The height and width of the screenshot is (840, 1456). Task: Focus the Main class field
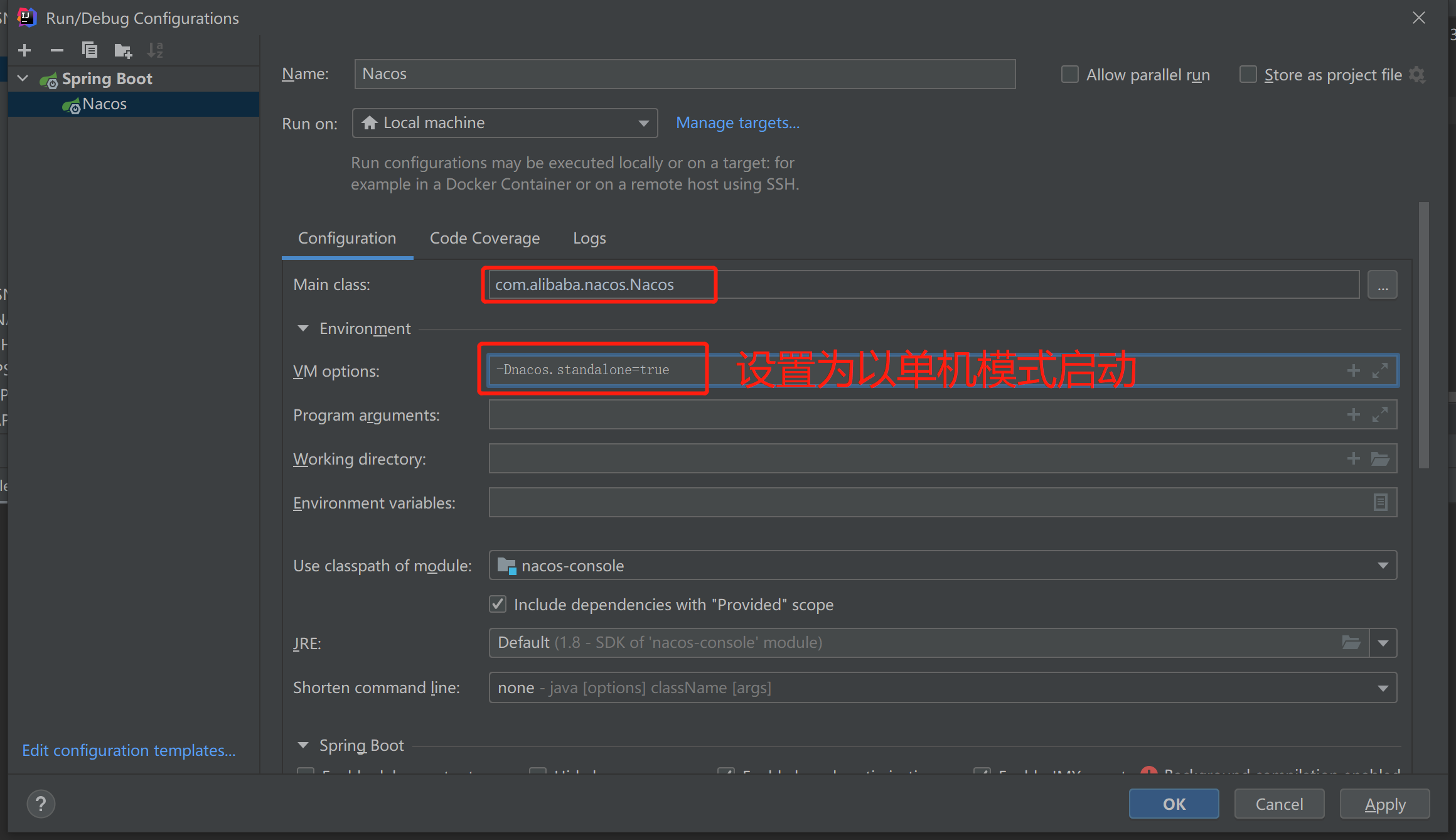click(x=924, y=285)
